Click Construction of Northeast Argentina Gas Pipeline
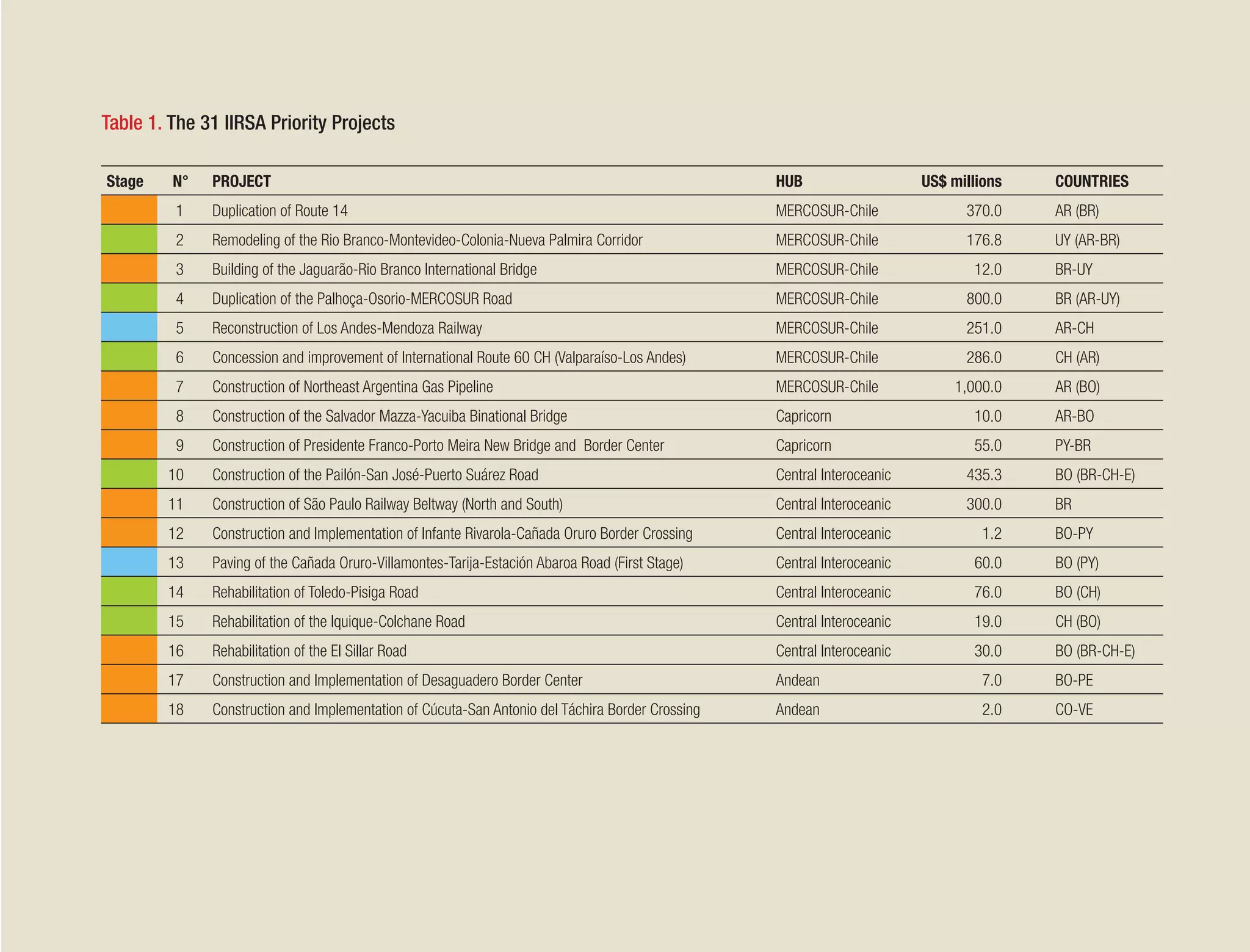 click(x=352, y=387)
